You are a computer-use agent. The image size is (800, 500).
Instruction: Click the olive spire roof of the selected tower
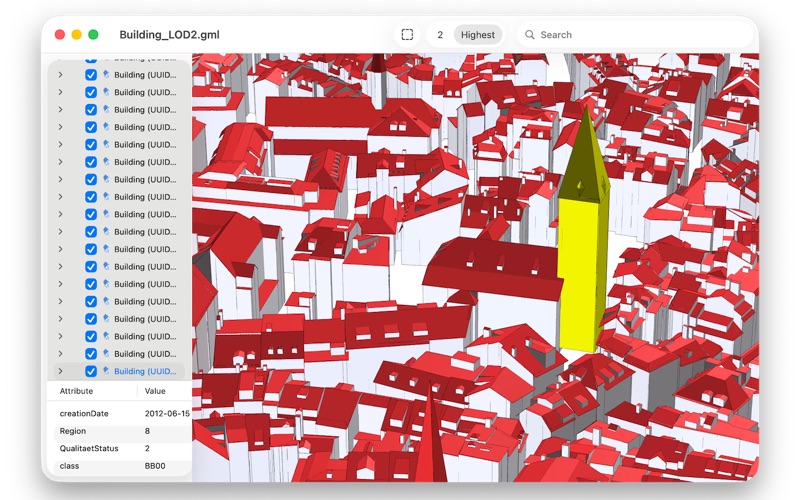pyautogui.click(x=585, y=158)
